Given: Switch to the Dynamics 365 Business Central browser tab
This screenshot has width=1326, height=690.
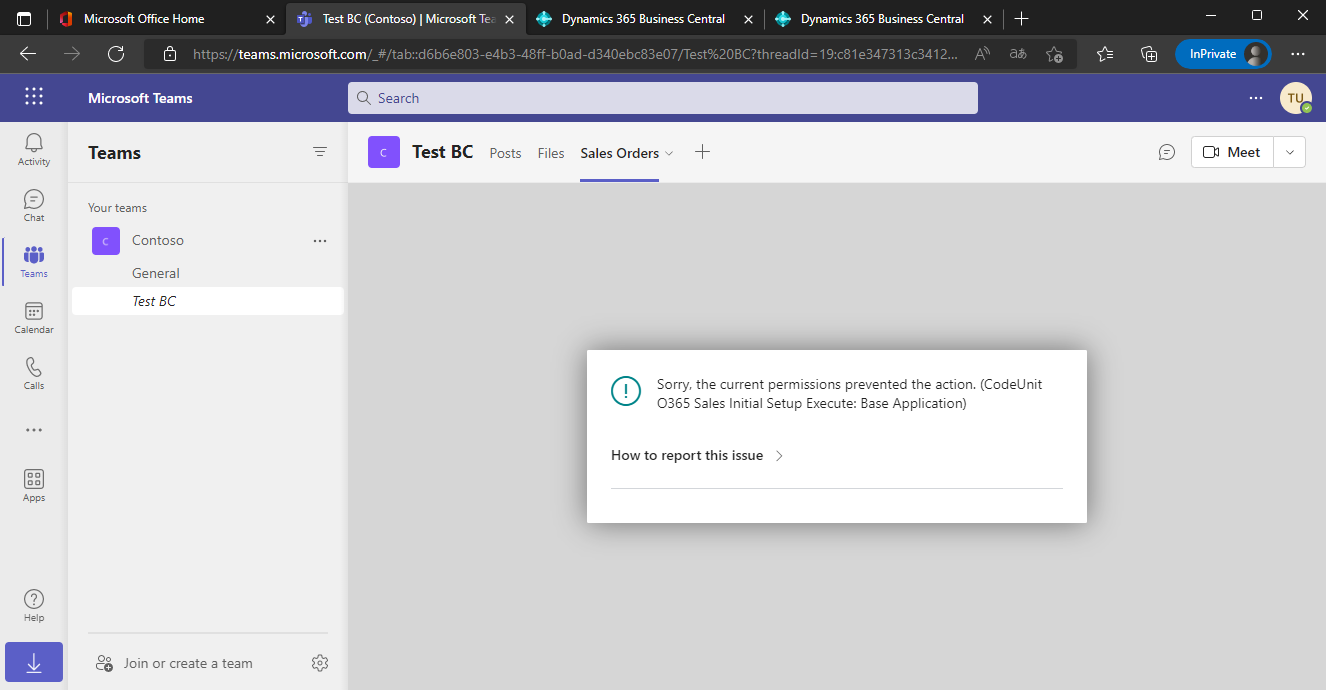Looking at the screenshot, I should 643,18.
